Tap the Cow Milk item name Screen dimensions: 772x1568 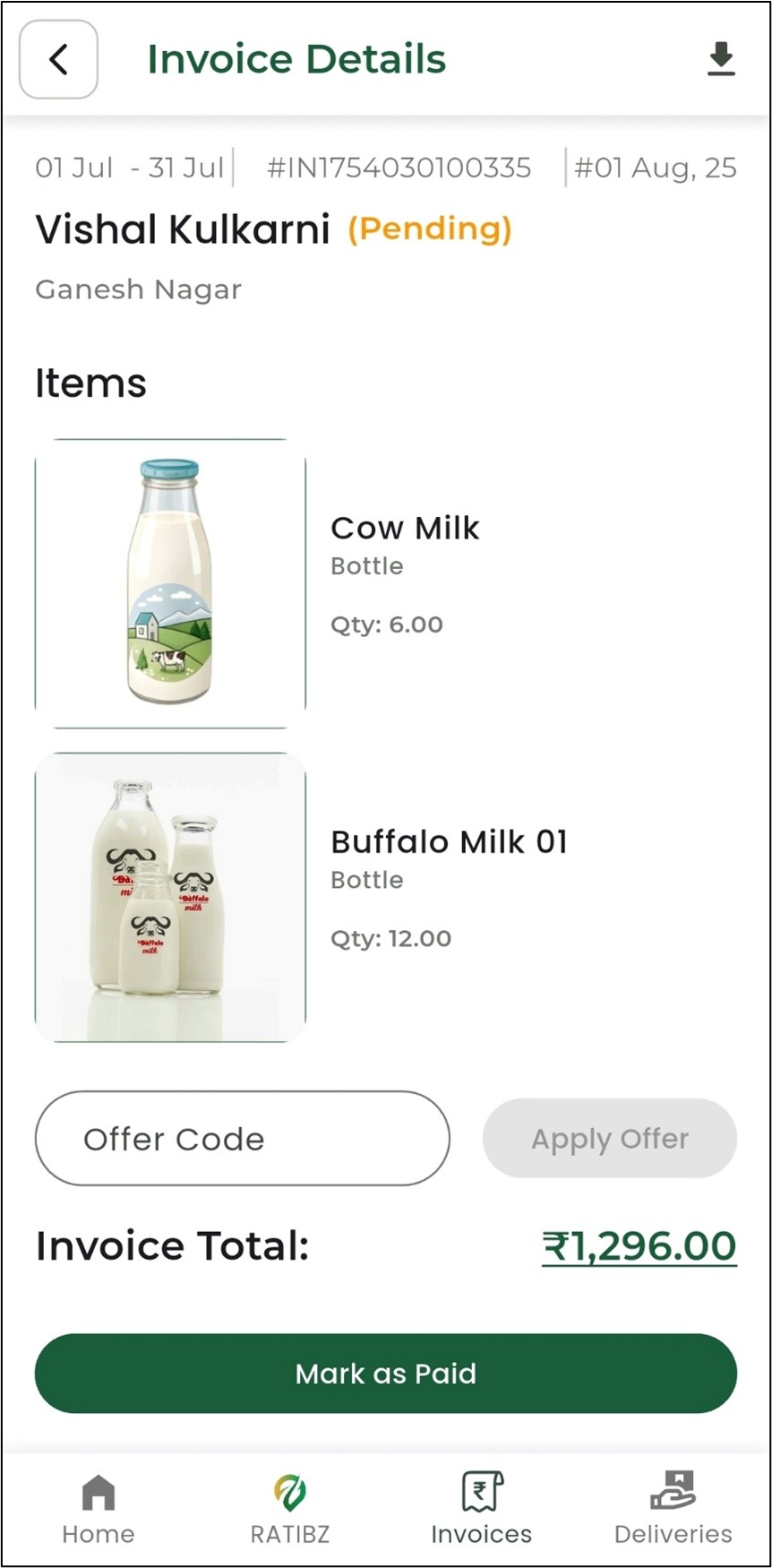click(405, 528)
